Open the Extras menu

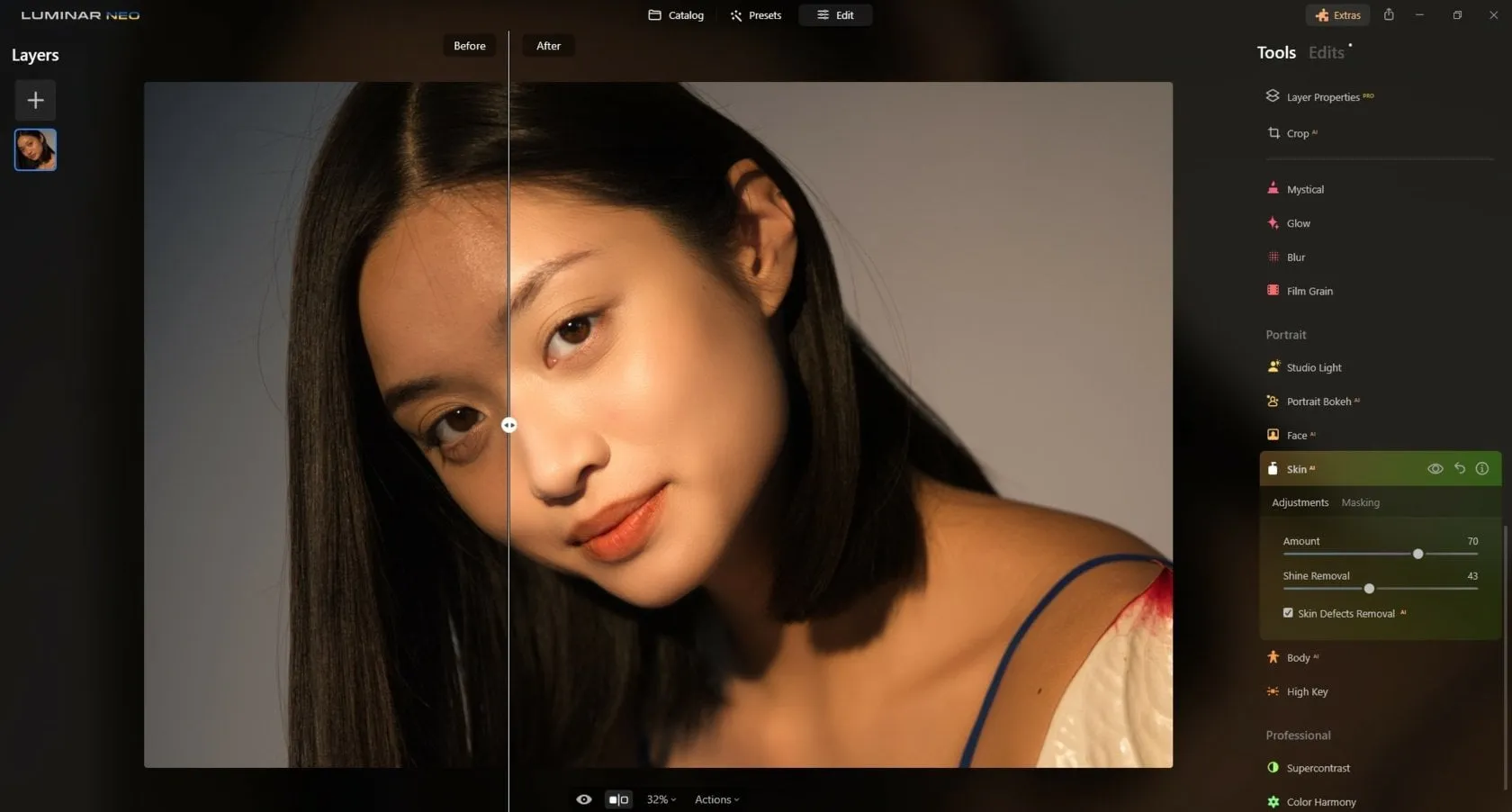[1336, 14]
